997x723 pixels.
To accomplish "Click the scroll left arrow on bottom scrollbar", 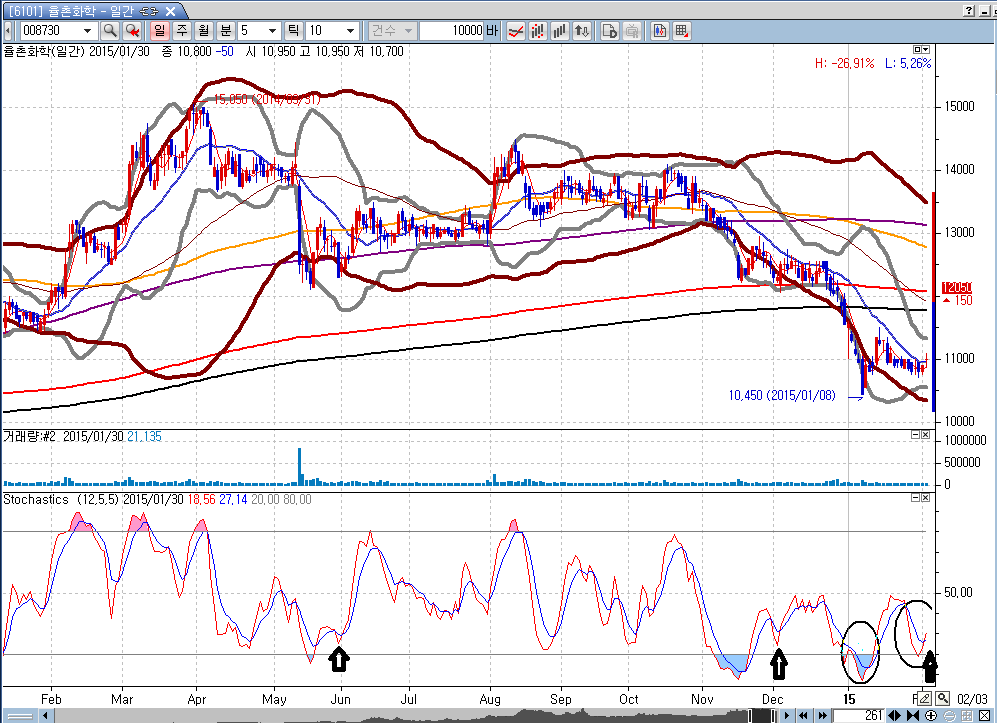I will 46,716.
